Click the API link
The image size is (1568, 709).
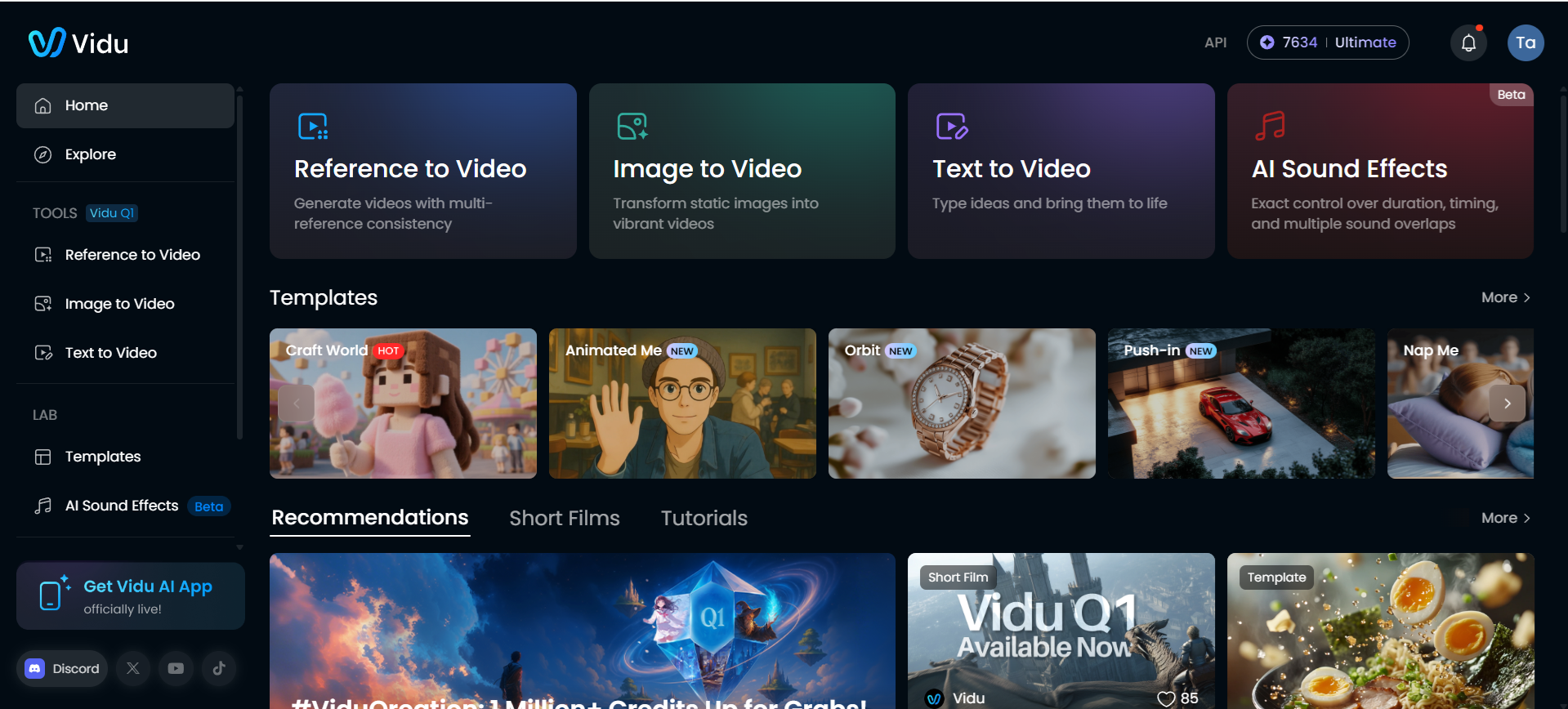1215,42
